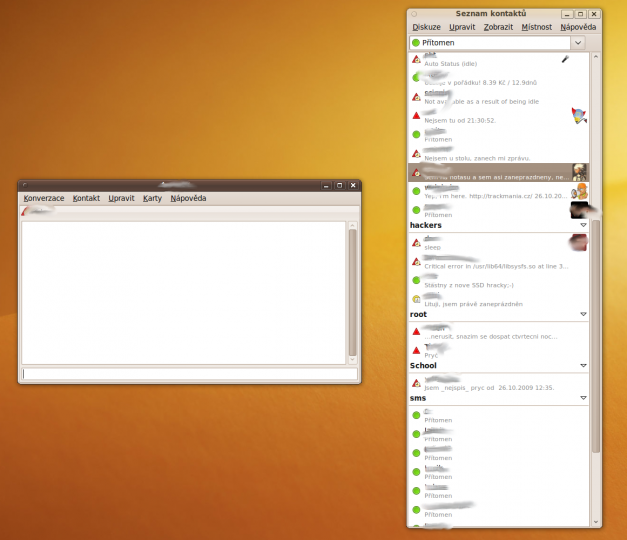This screenshot has height=540, width=627.
Task: Click avatar of the highlighted contact row
Action: pyautogui.click(x=579, y=172)
